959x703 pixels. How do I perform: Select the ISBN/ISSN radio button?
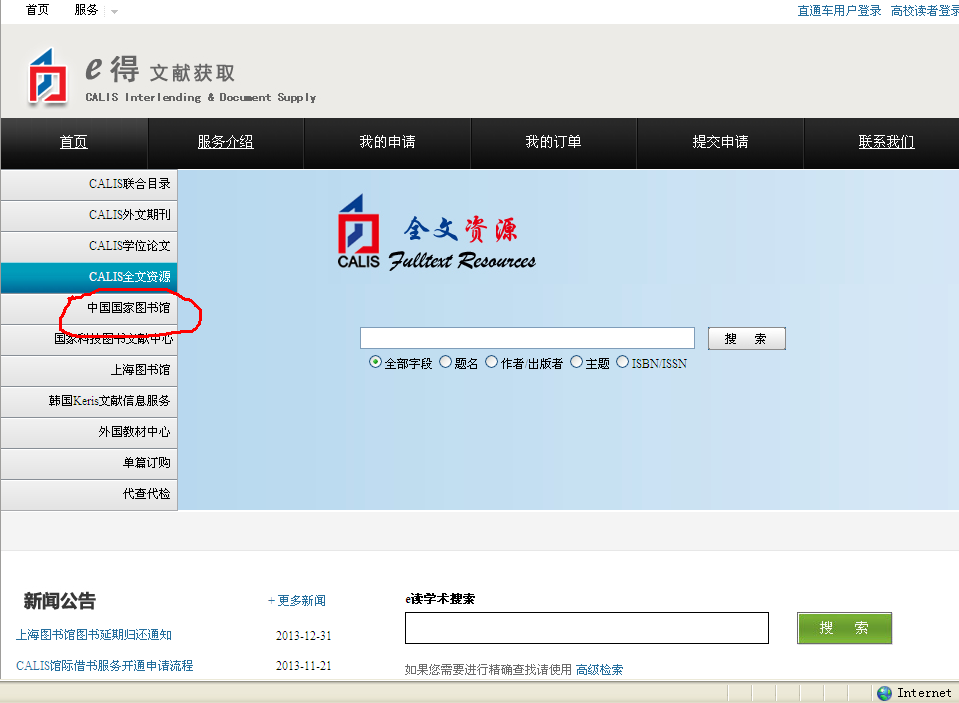(623, 362)
